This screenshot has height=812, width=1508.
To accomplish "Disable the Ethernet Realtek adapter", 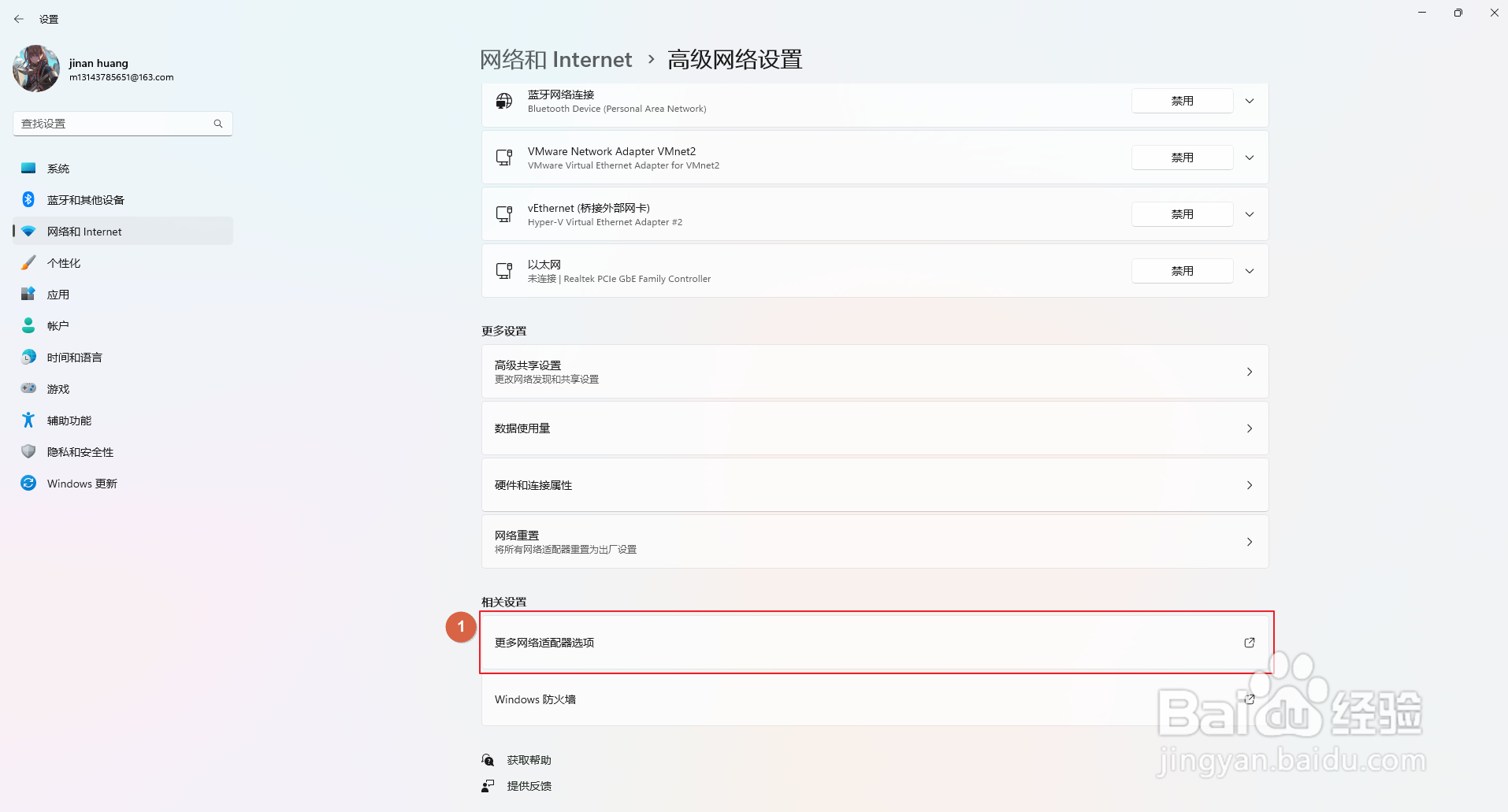I will (1182, 271).
